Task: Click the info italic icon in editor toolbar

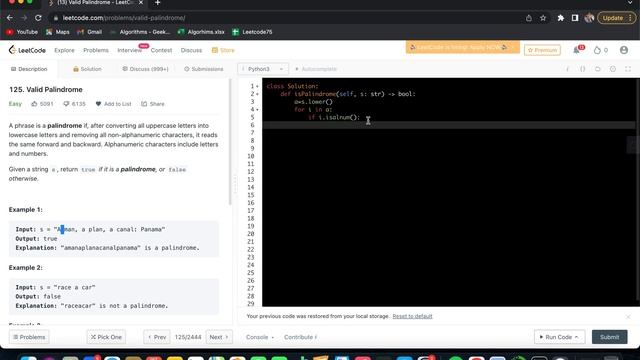Action: click(x=567, y=69)
